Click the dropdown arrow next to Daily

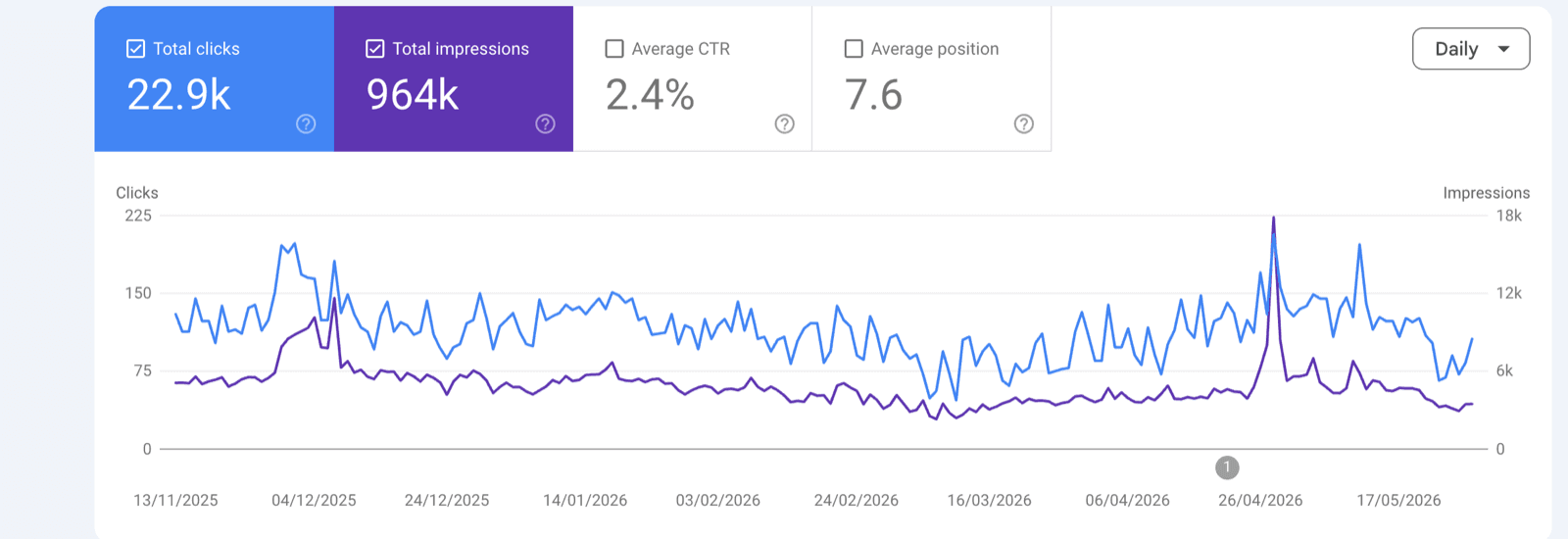click(1503, 49)
